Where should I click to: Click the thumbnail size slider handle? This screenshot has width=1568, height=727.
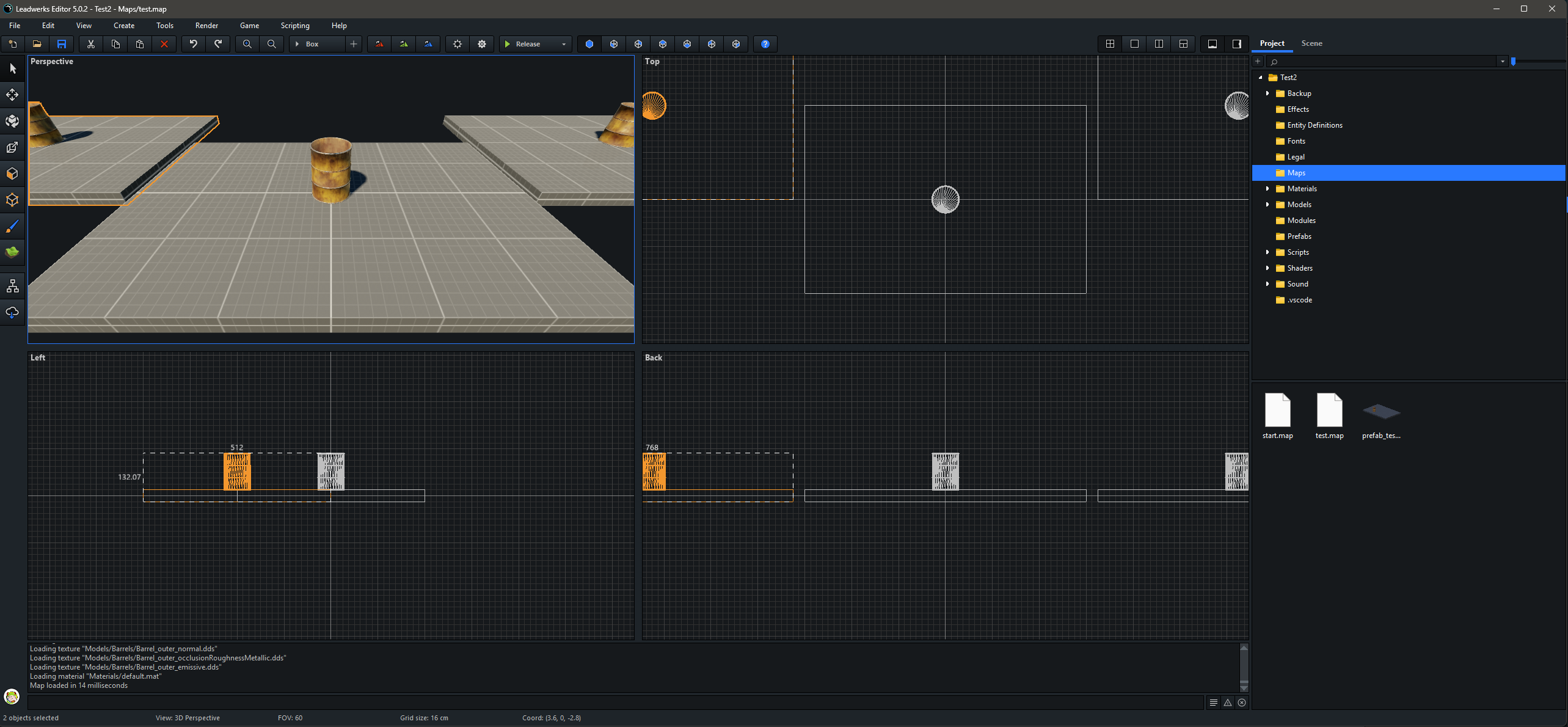click(1513, 61)
